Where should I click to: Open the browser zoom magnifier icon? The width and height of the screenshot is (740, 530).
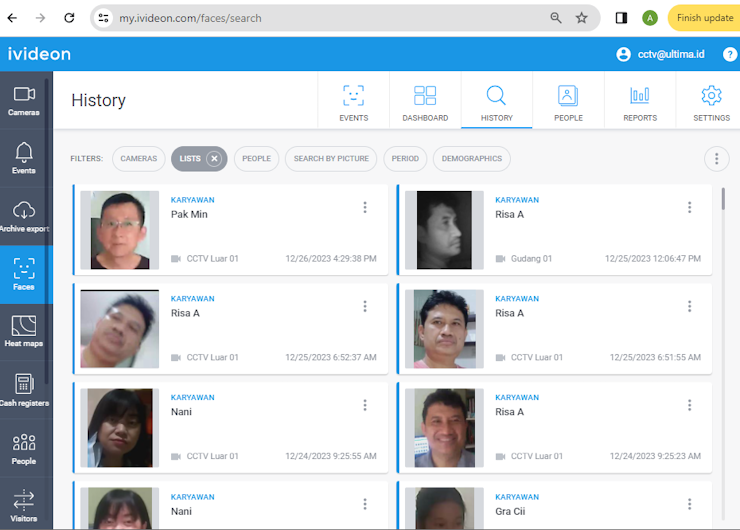(556, 18)
